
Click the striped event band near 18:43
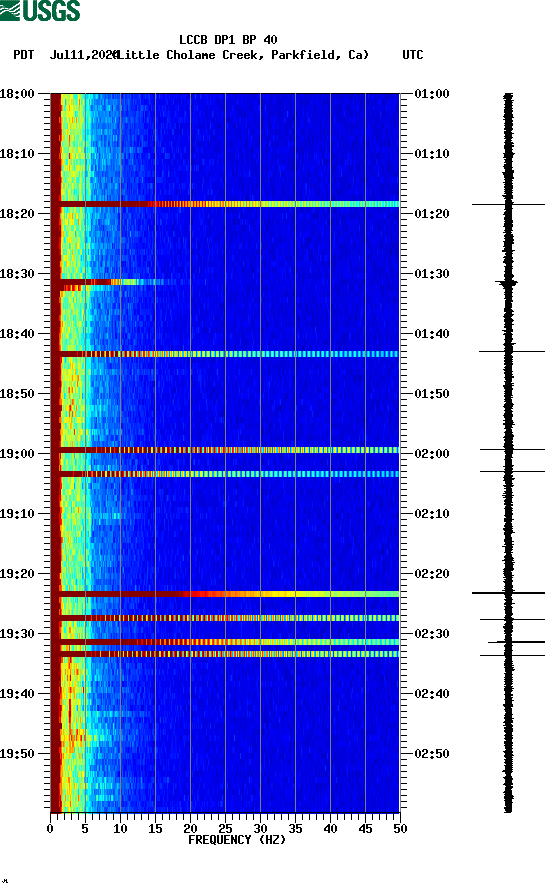(x=225, y=354)
